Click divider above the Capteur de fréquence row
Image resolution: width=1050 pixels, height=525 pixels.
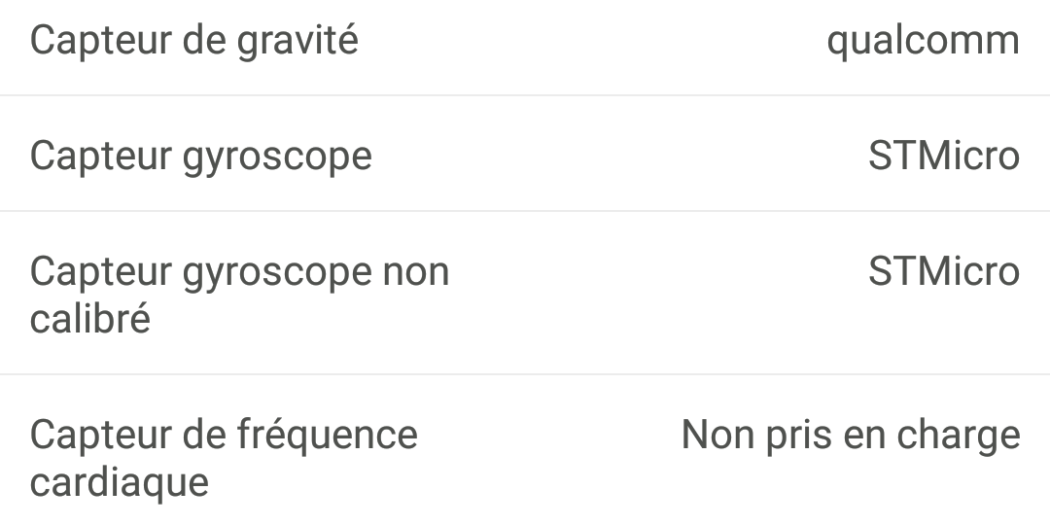525,375
